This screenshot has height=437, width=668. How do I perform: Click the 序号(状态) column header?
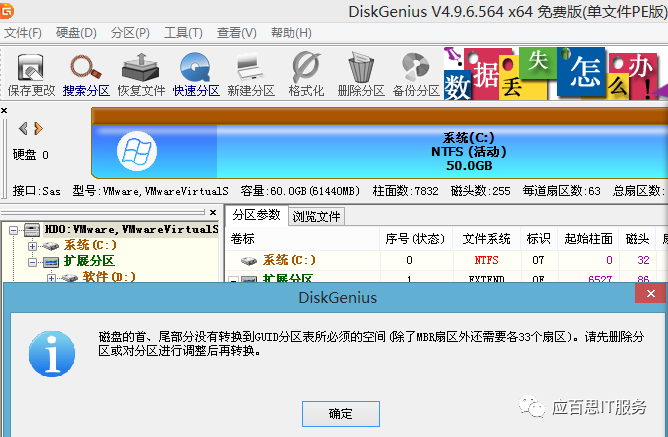pyautogui.click(x=415, y=239)
